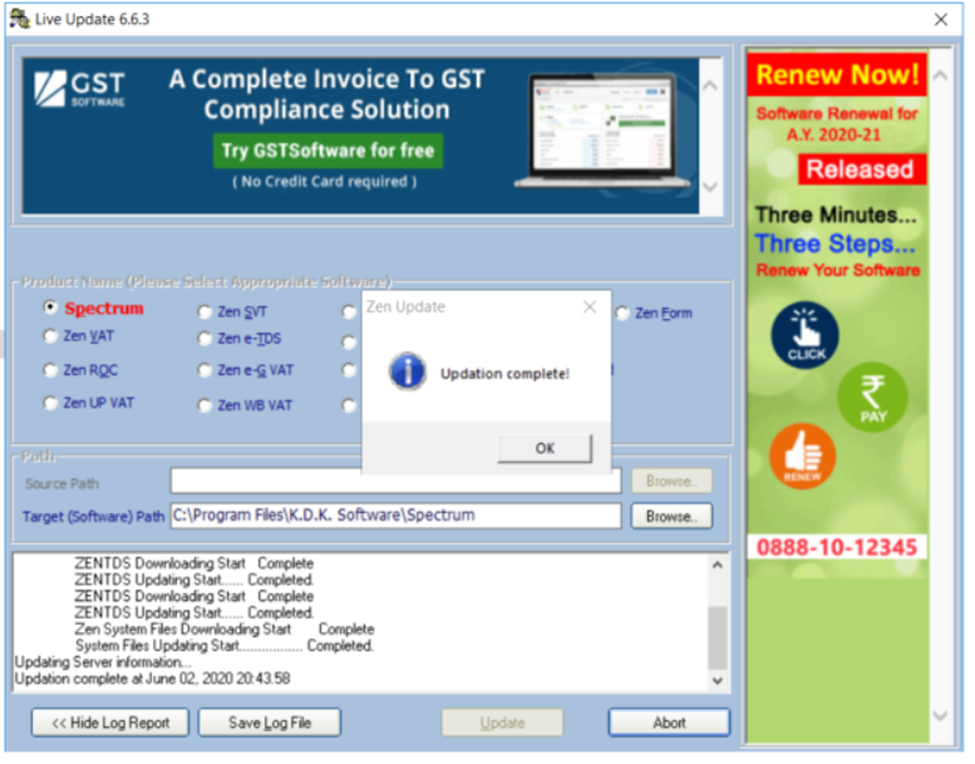Click the "Live Update 6.6.3" window title

[92, 19]
